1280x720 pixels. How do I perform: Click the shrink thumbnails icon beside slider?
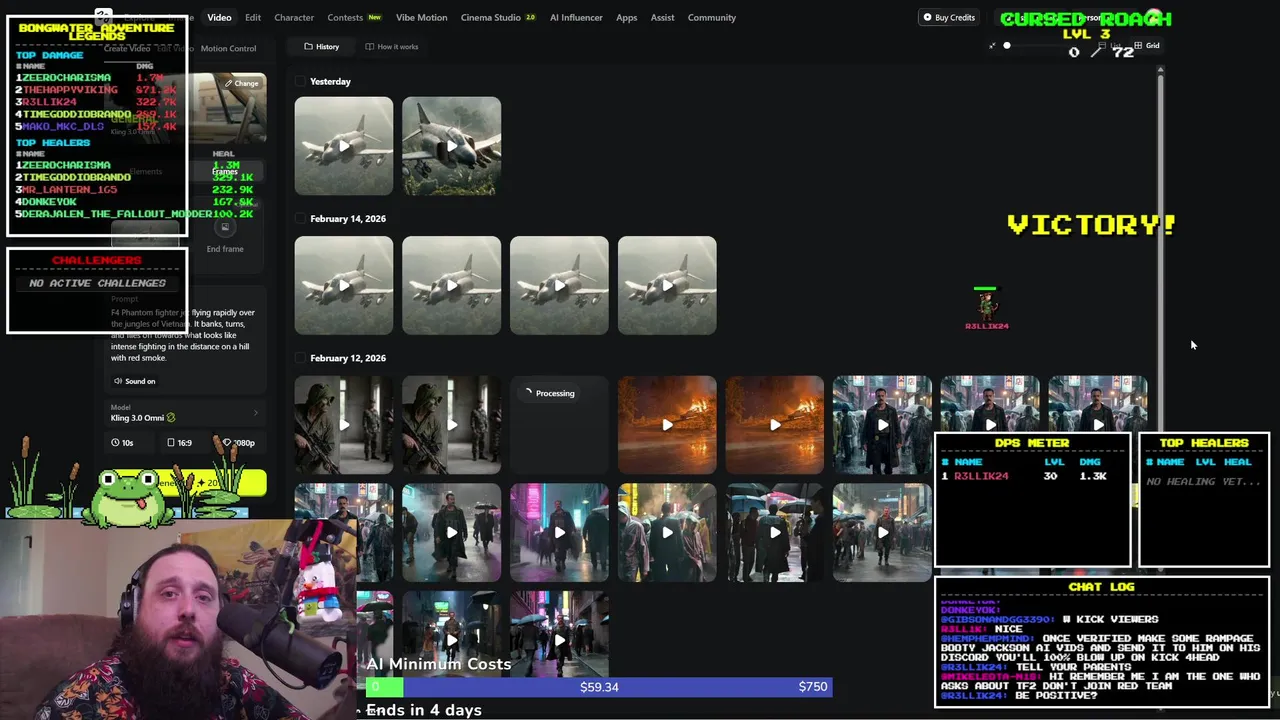(x=992, y=45)
